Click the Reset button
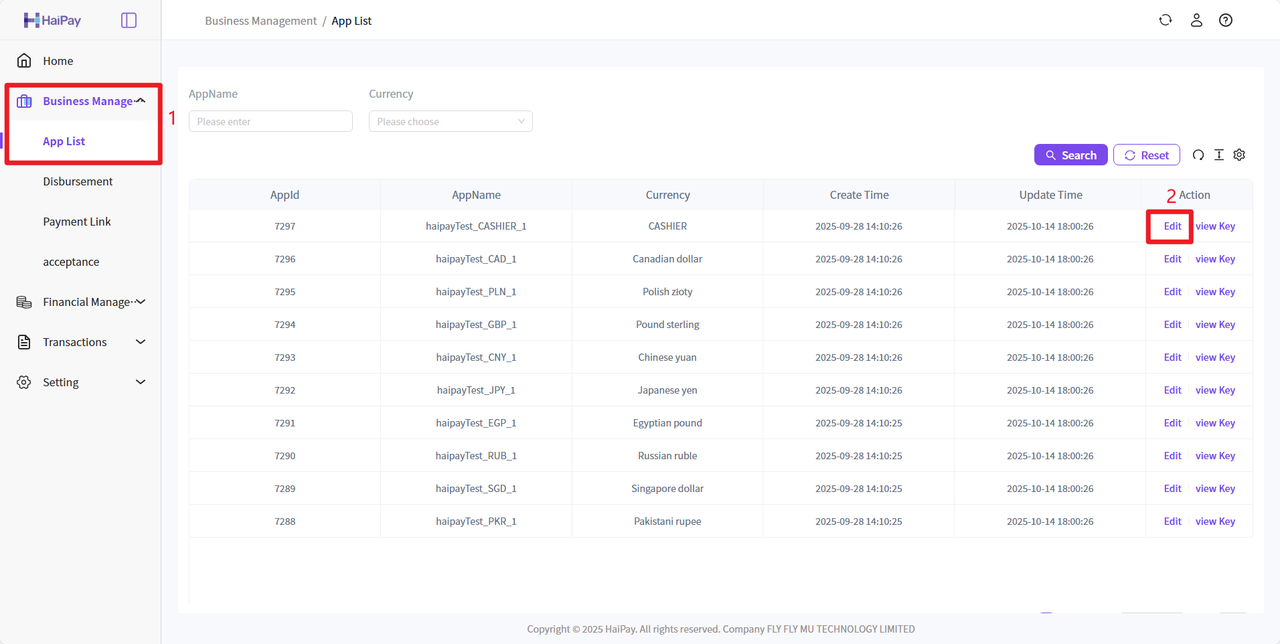Image resolution: width=1280 pixels, height=644 pixels. 1146,155
